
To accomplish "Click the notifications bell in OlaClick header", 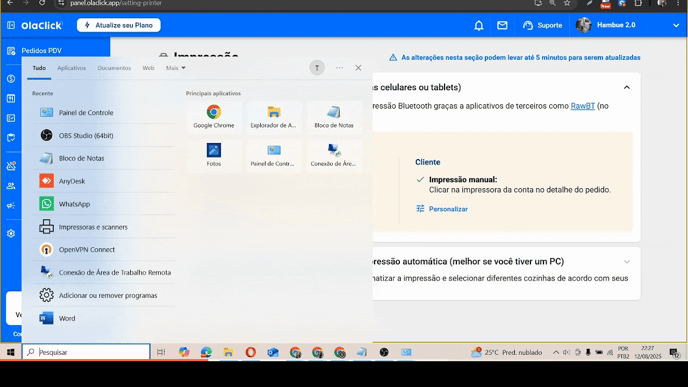I will point(479,25).
